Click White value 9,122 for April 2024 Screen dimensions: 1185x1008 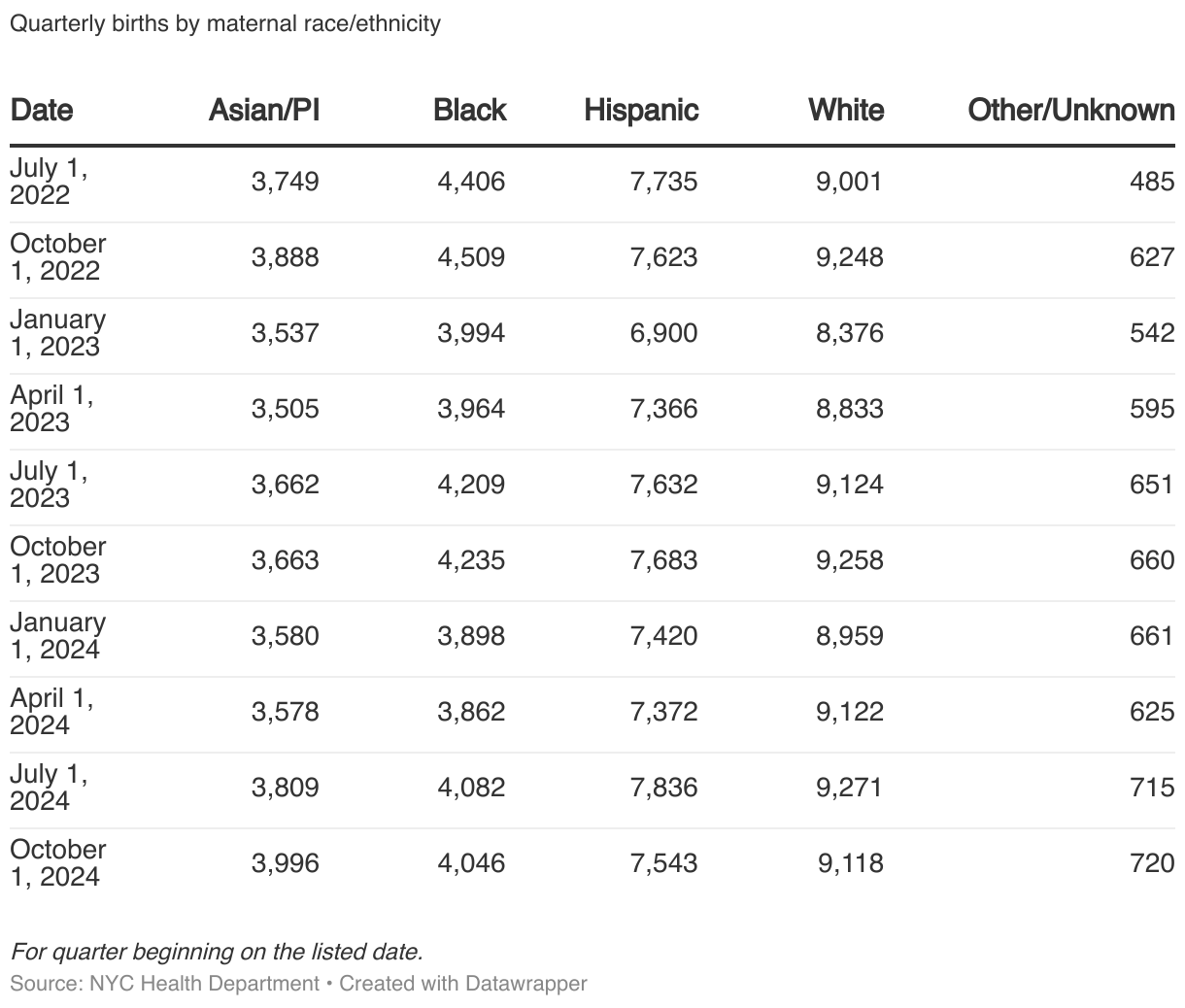[x=850, y=712]
